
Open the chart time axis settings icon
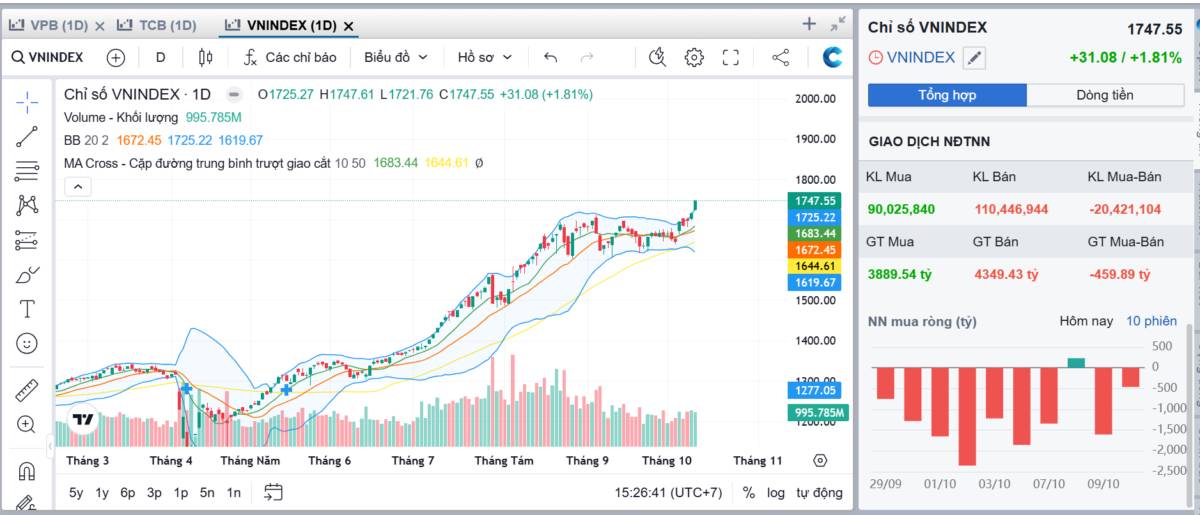[820, 461]
